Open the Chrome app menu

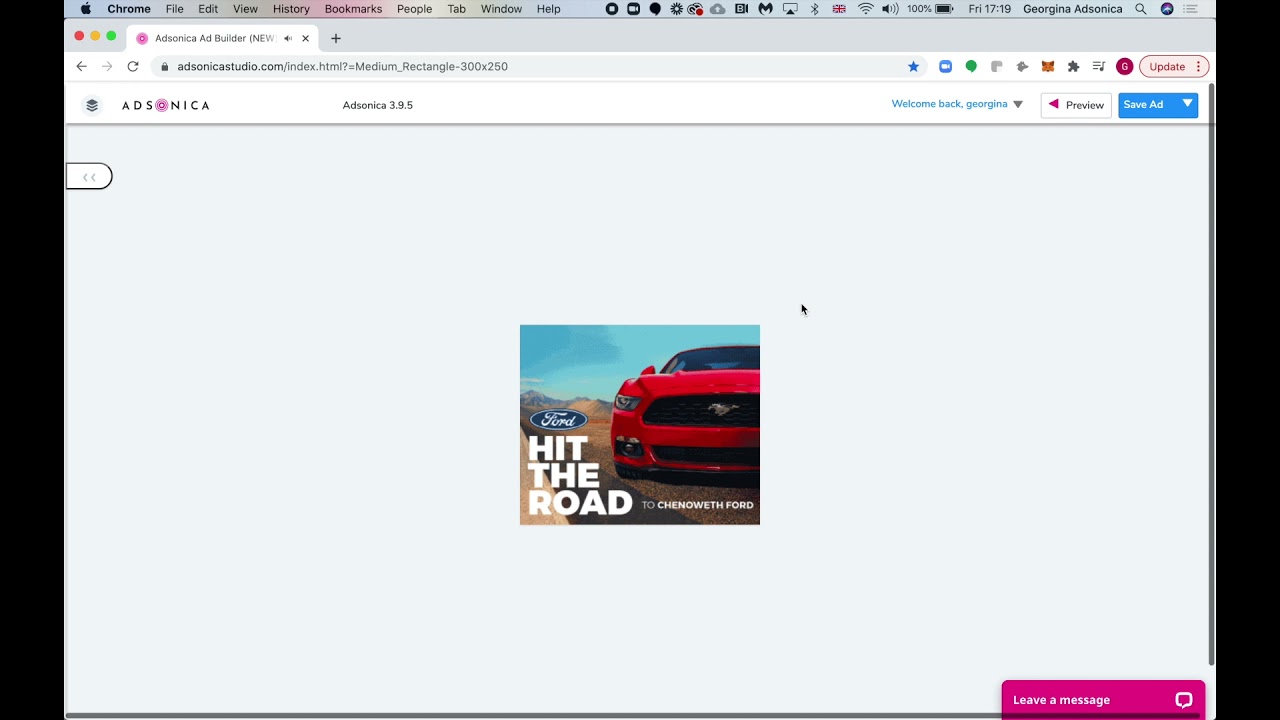[x=129, y=9]
